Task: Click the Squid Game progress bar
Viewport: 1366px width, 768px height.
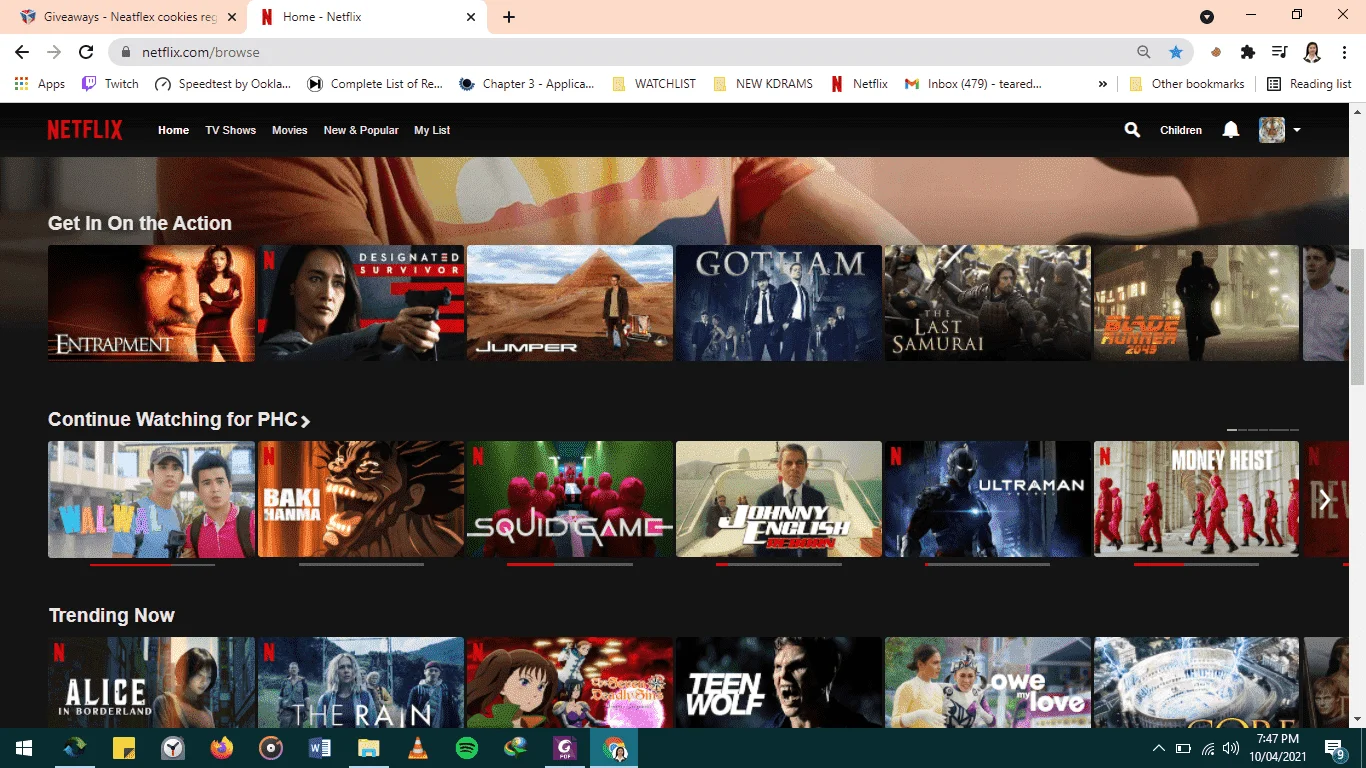Action: click(x=570, y=565)
